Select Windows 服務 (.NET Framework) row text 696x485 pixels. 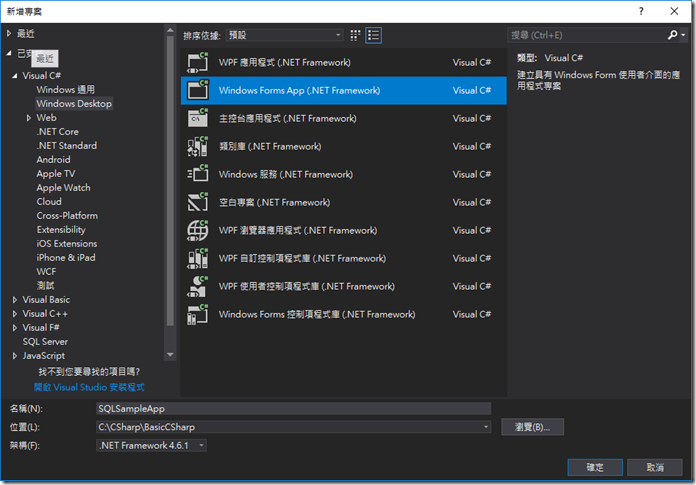286,174
